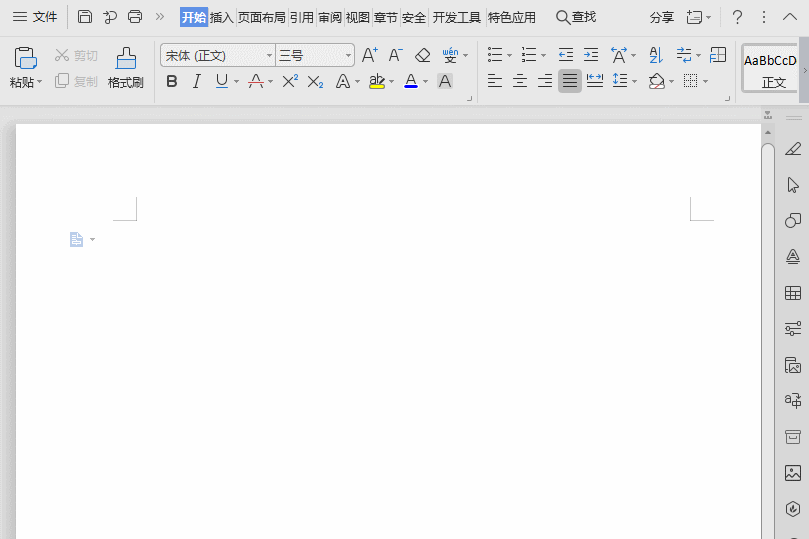The image size is (809, 539).
Task: Switch to the 审阅 tab
Action: coord(330,18)
